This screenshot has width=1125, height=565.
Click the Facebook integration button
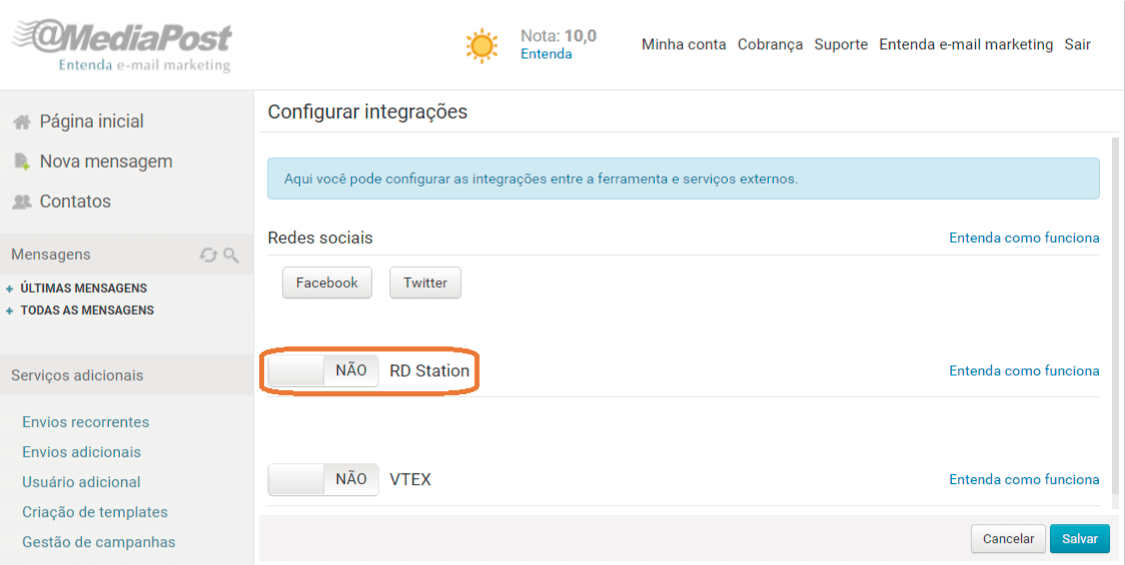[x=326, y=282]
